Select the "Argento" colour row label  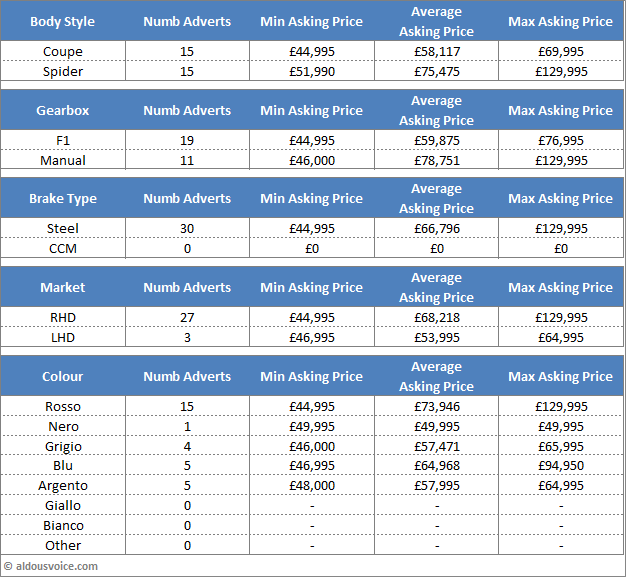pyautogui.click(x=63, y=486)
